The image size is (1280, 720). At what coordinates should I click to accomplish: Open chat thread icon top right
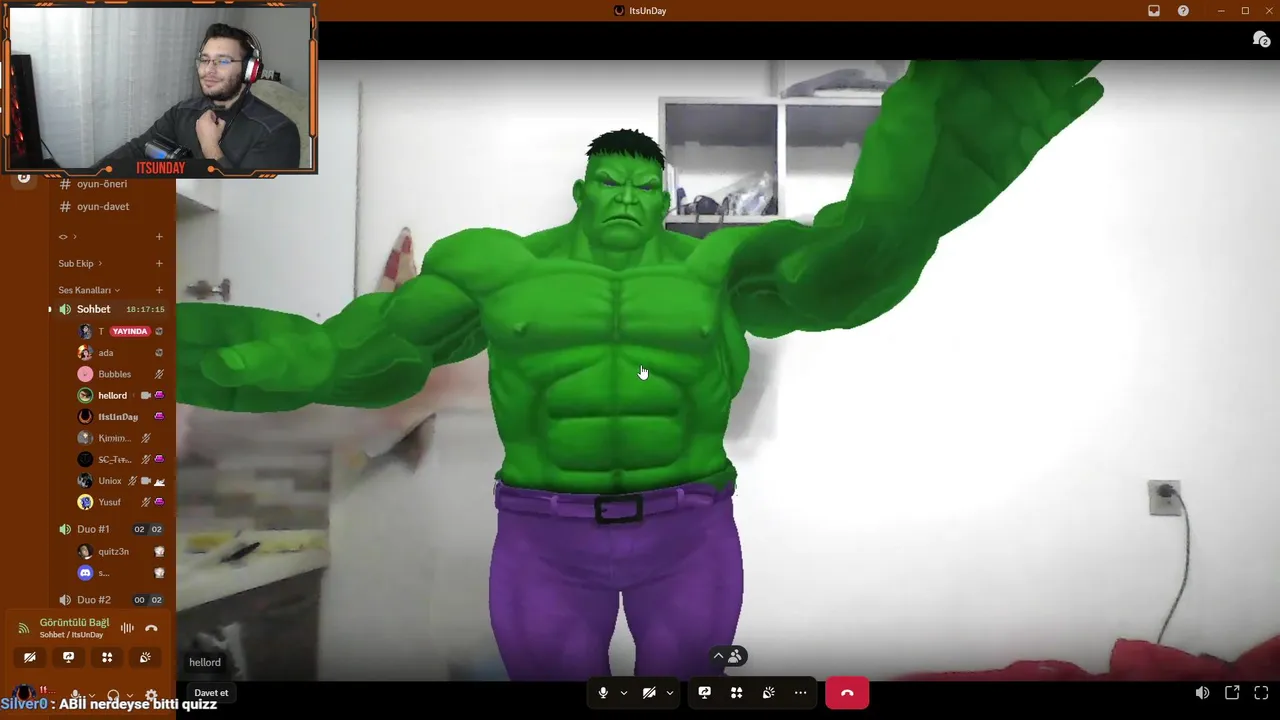(x=1261, y=39)
